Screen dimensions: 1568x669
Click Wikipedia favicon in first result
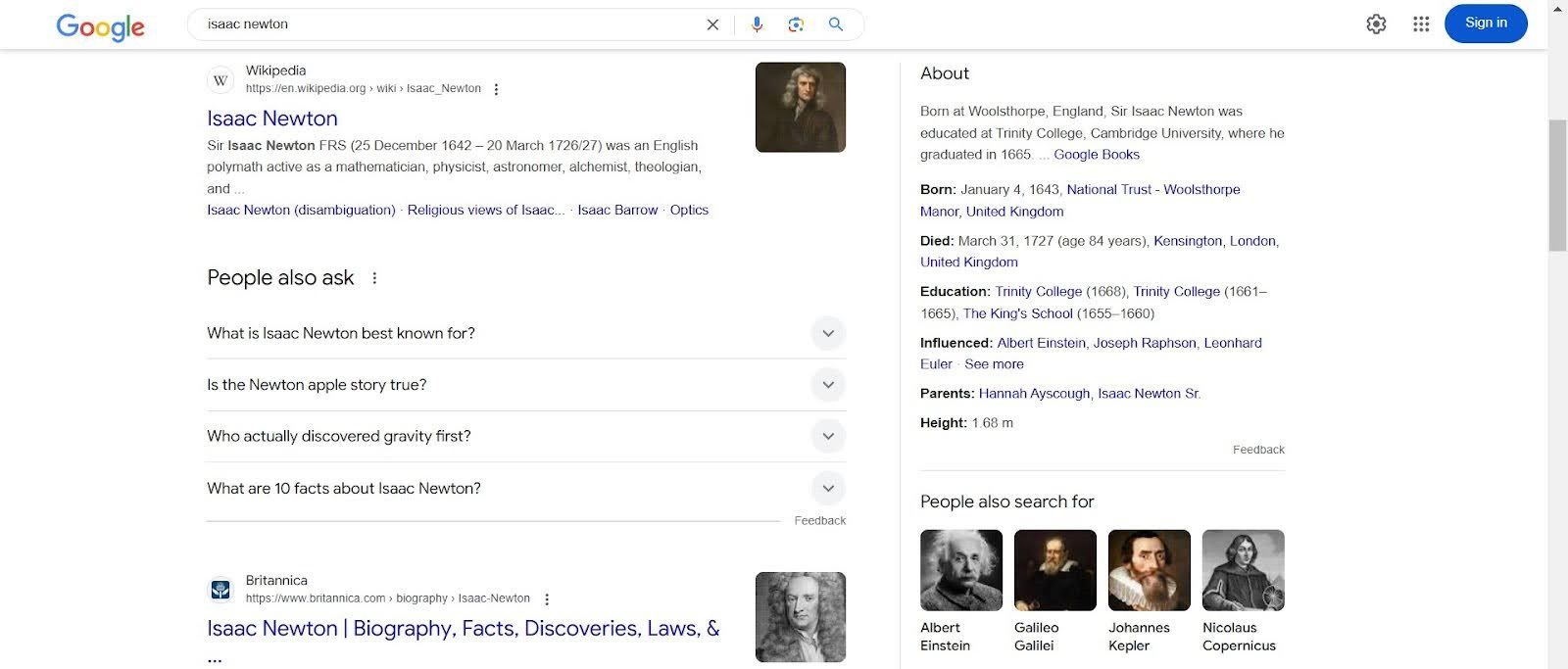(x=220, y=80)
